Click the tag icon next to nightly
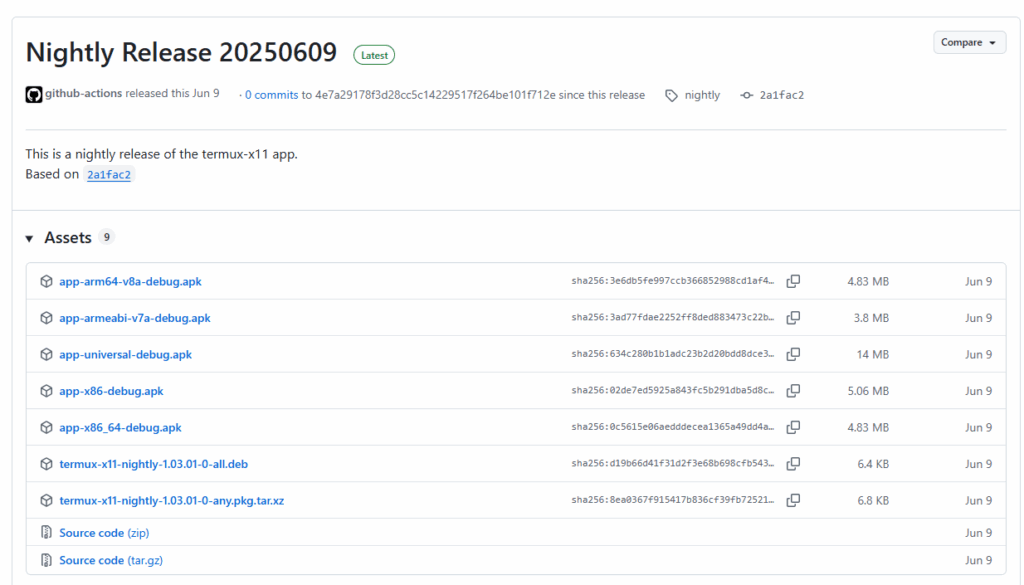The width and height of the screenshot is (1024, 585). 671,96
